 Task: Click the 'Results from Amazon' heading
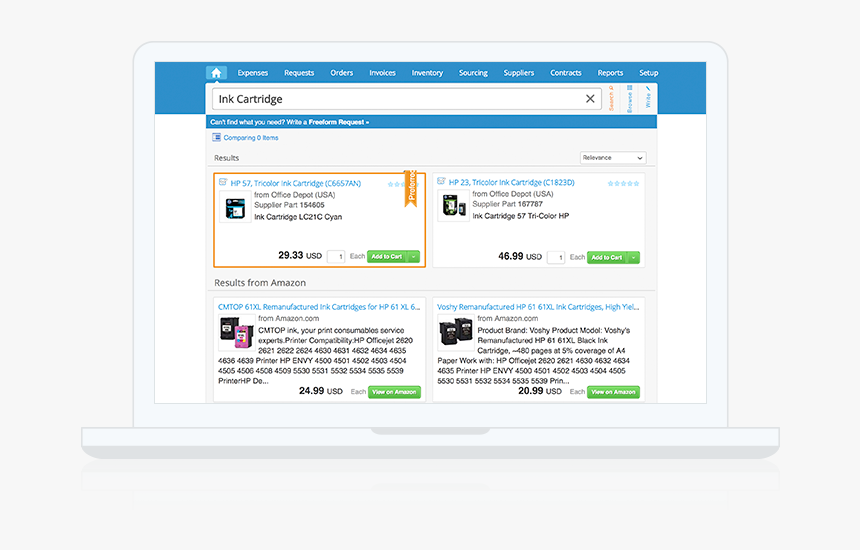tap(260, 282)
